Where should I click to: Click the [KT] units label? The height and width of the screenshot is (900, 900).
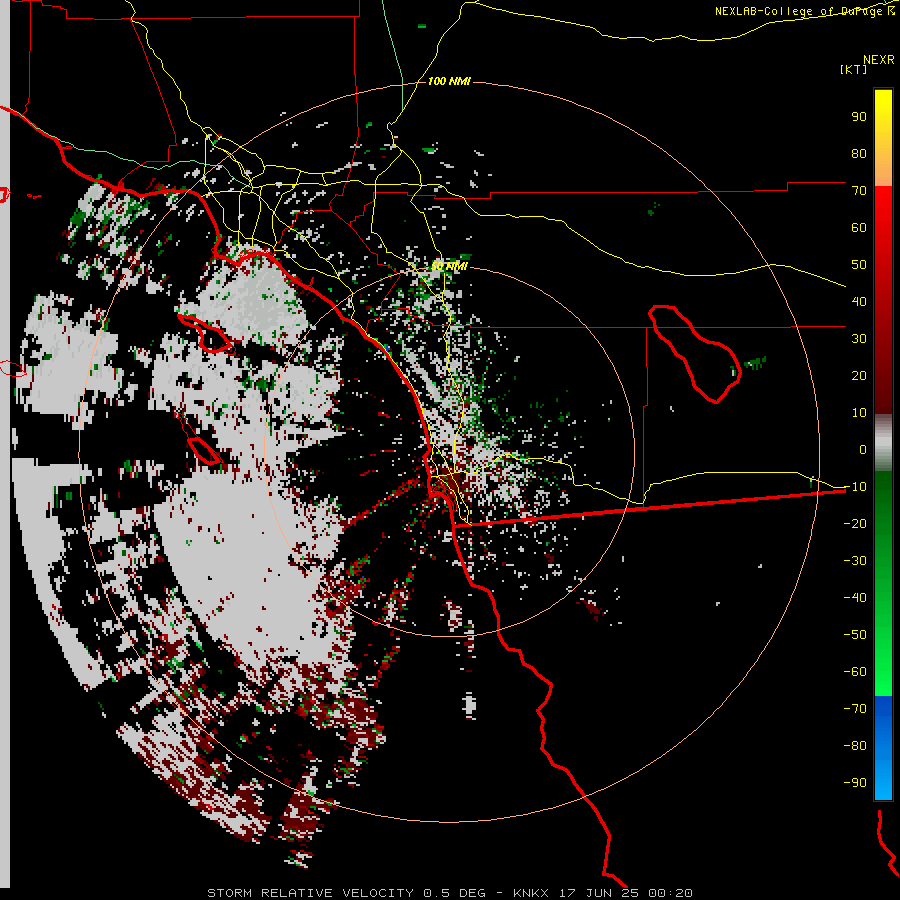[x=854, y=69]
